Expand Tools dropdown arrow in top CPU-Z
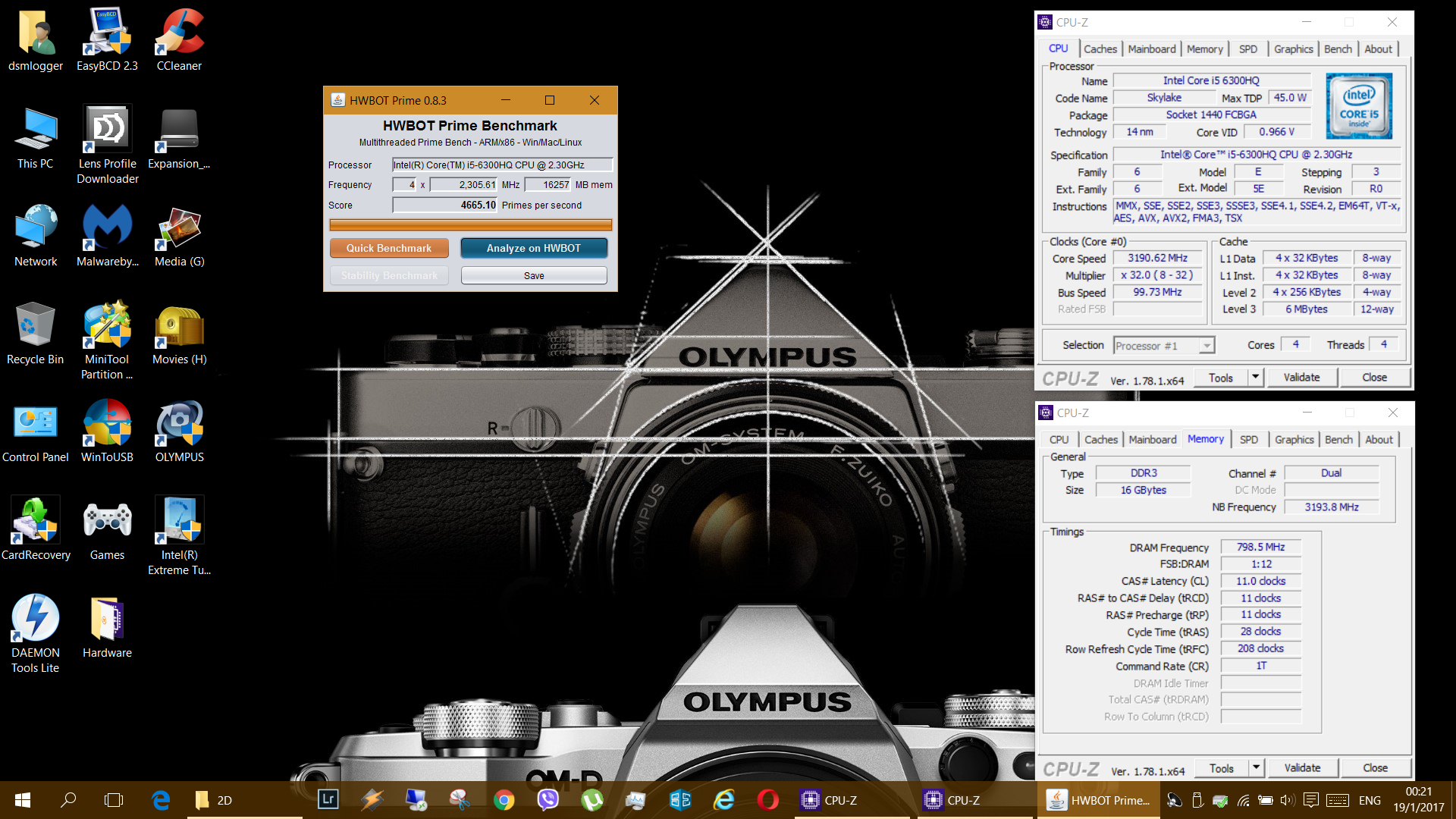 coord(1256,377)
